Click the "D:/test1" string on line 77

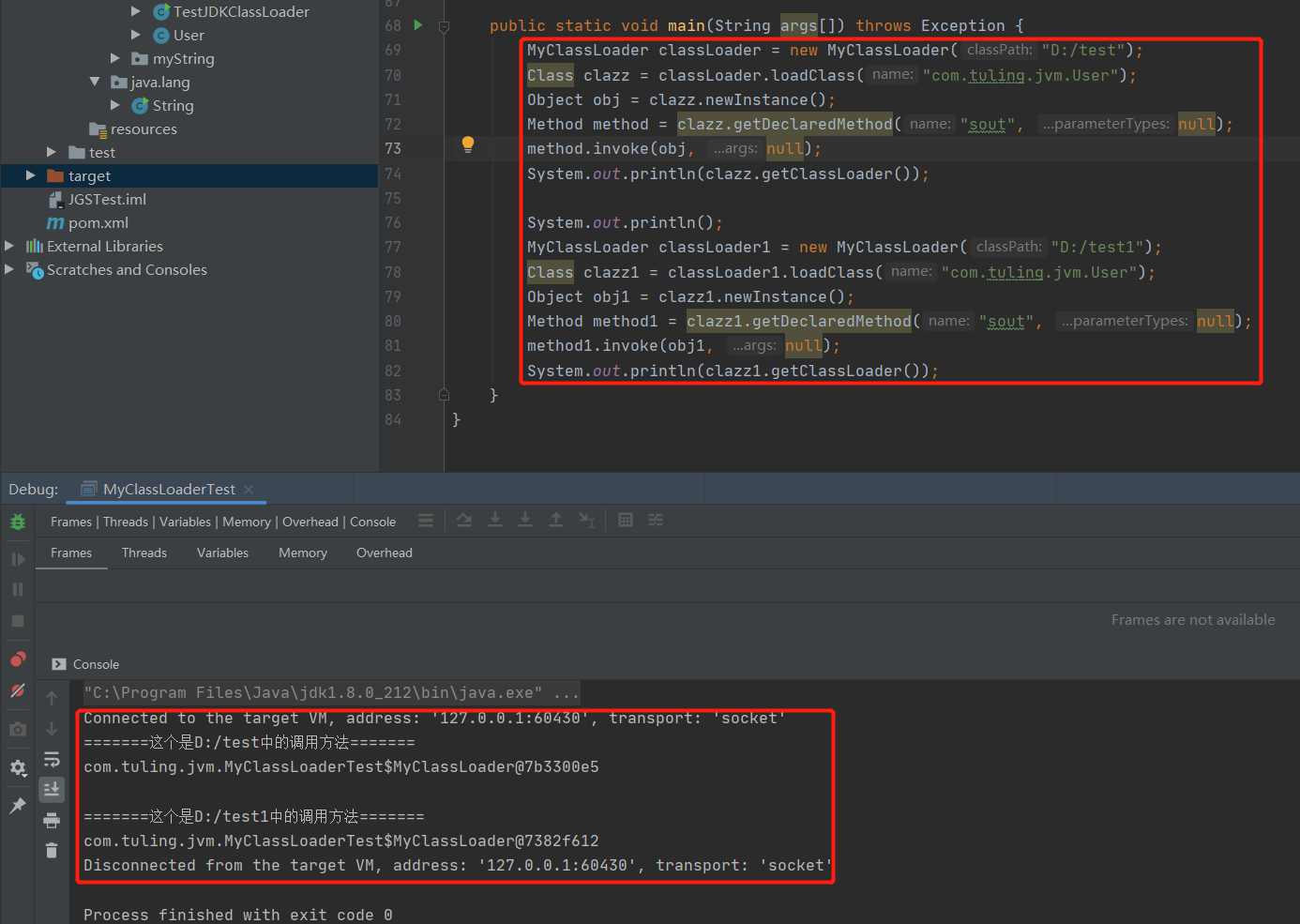(1096, 248)
